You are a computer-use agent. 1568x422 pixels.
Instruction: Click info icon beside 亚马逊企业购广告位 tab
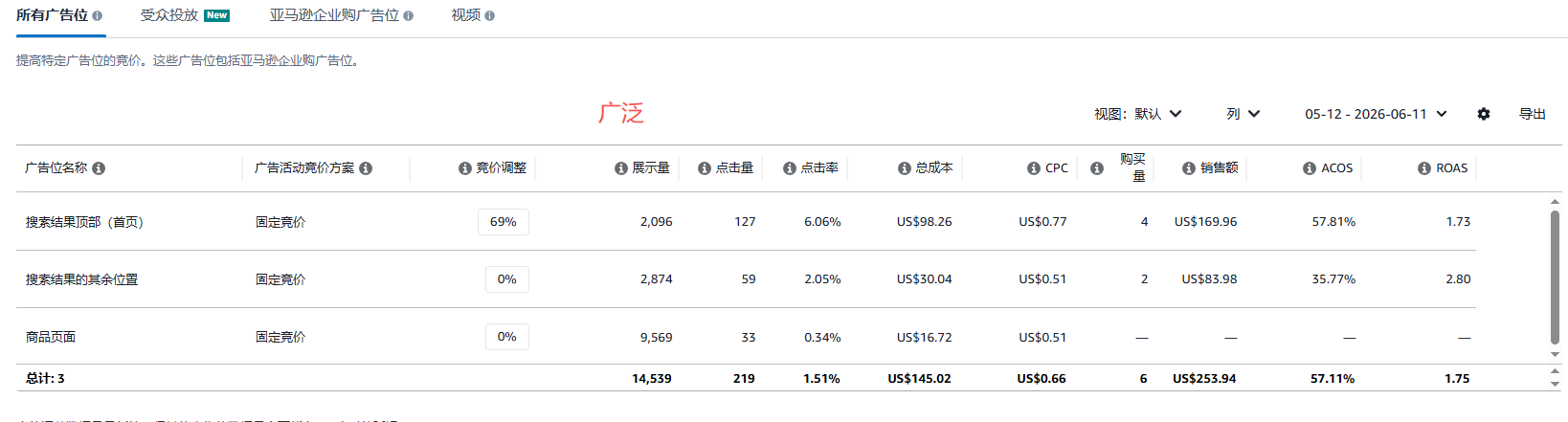click(x=409, y=16)
